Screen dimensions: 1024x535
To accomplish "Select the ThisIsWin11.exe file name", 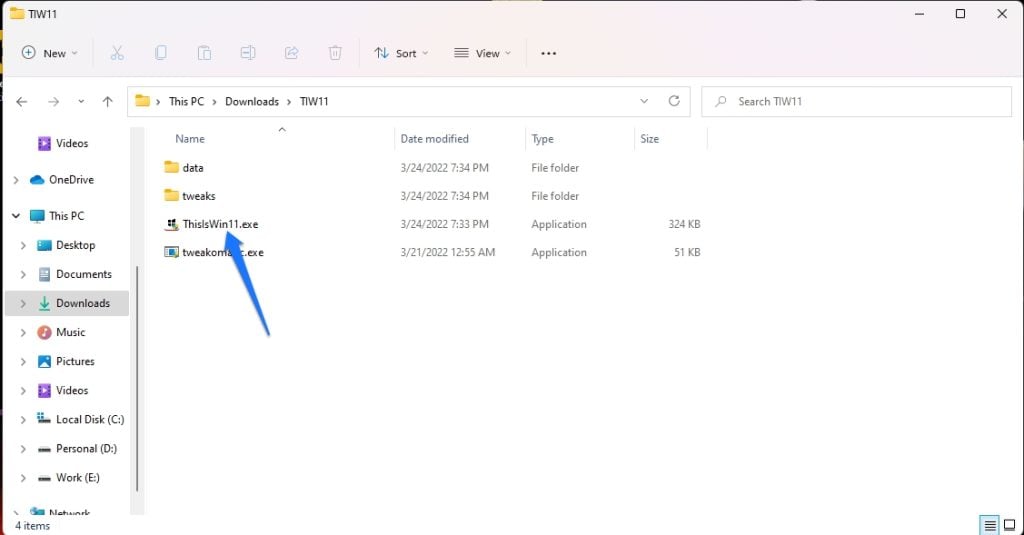I will [x=220, y=224].
